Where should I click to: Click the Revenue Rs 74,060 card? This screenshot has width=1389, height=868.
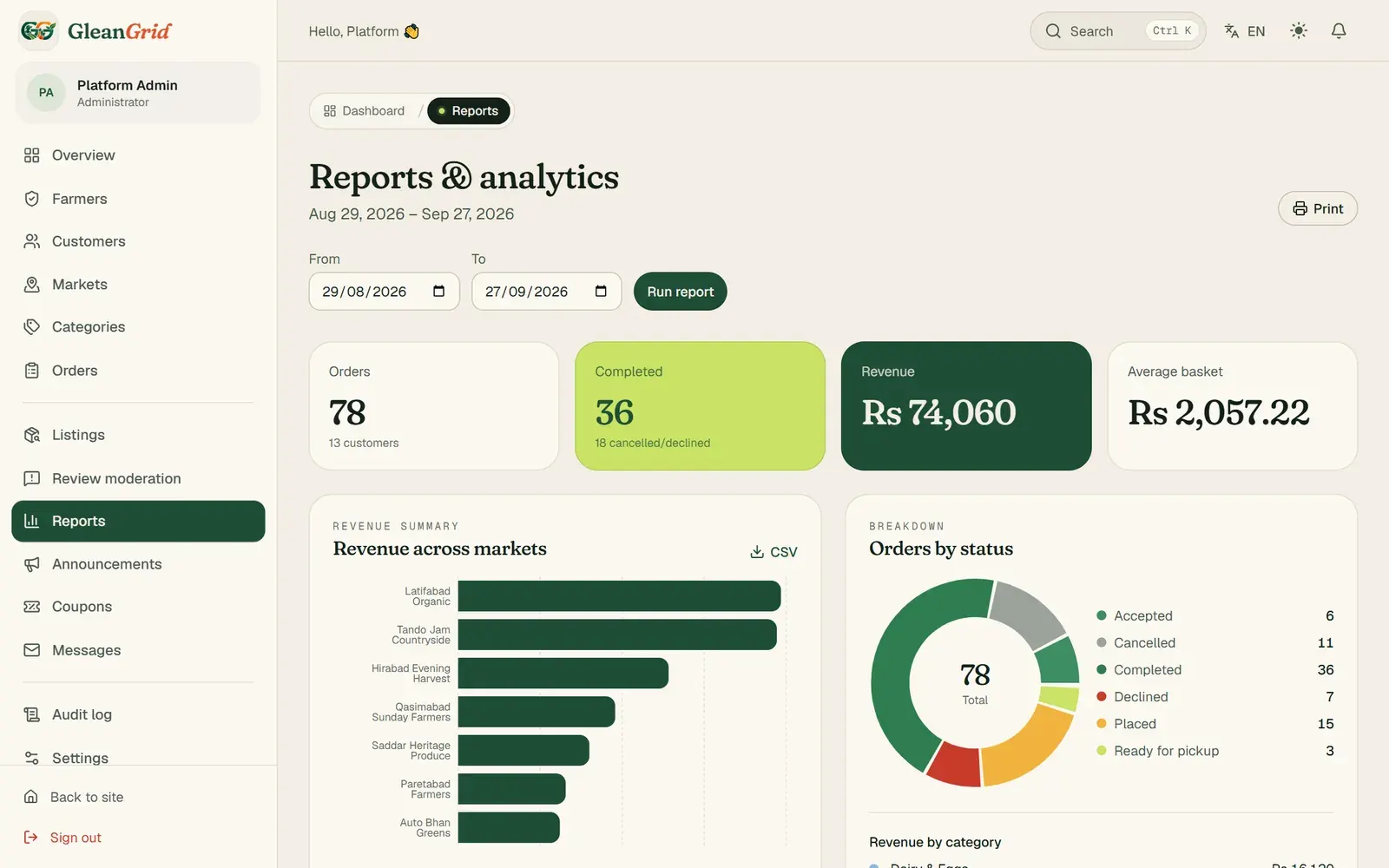pos(966,406)
